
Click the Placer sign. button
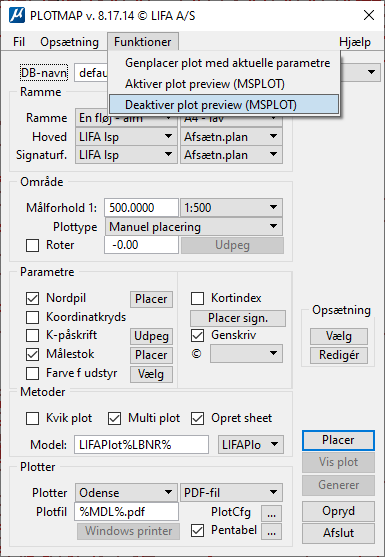click(238, 318)
